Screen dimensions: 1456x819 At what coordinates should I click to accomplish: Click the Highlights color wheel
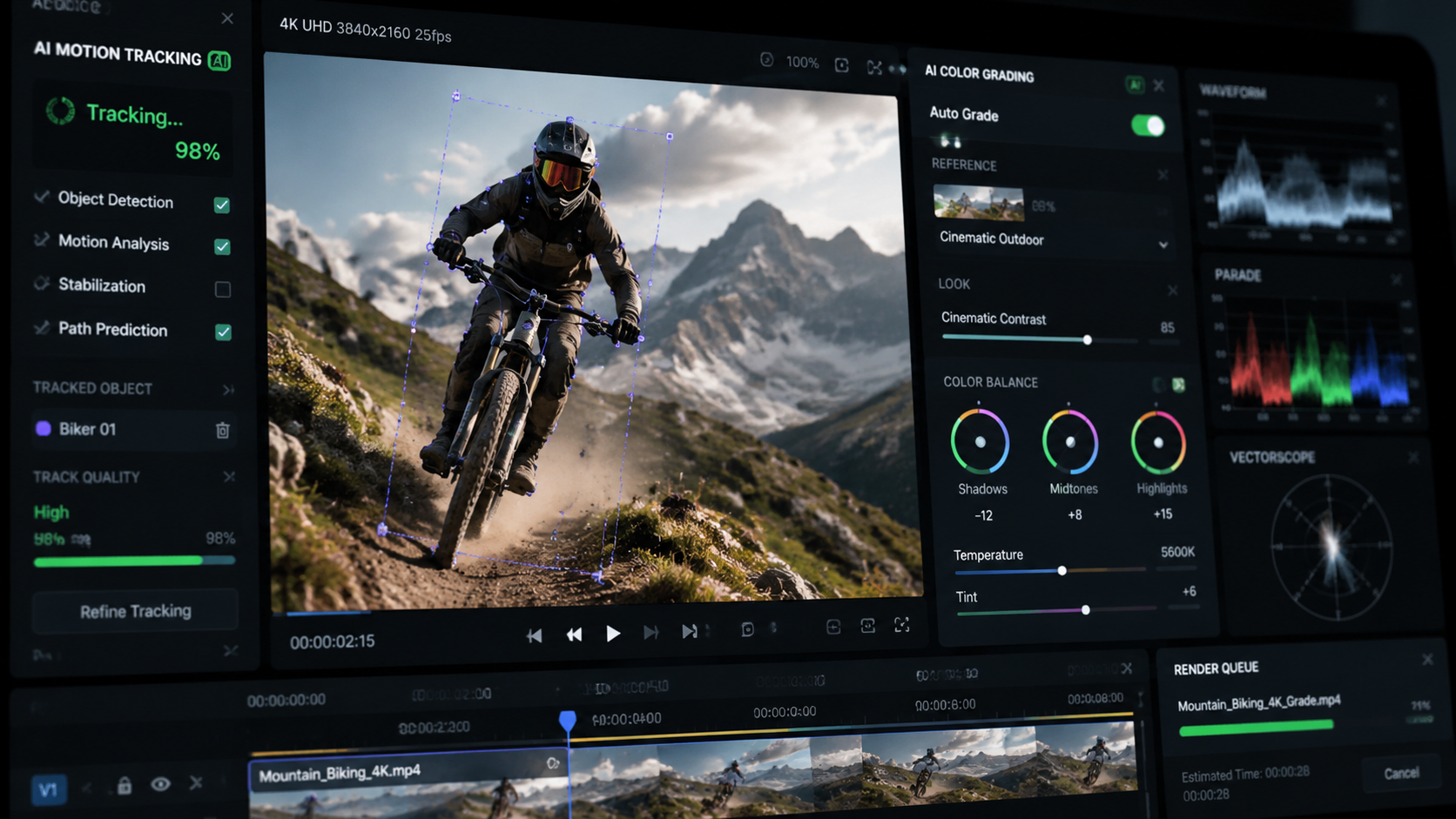[1158, 442]
